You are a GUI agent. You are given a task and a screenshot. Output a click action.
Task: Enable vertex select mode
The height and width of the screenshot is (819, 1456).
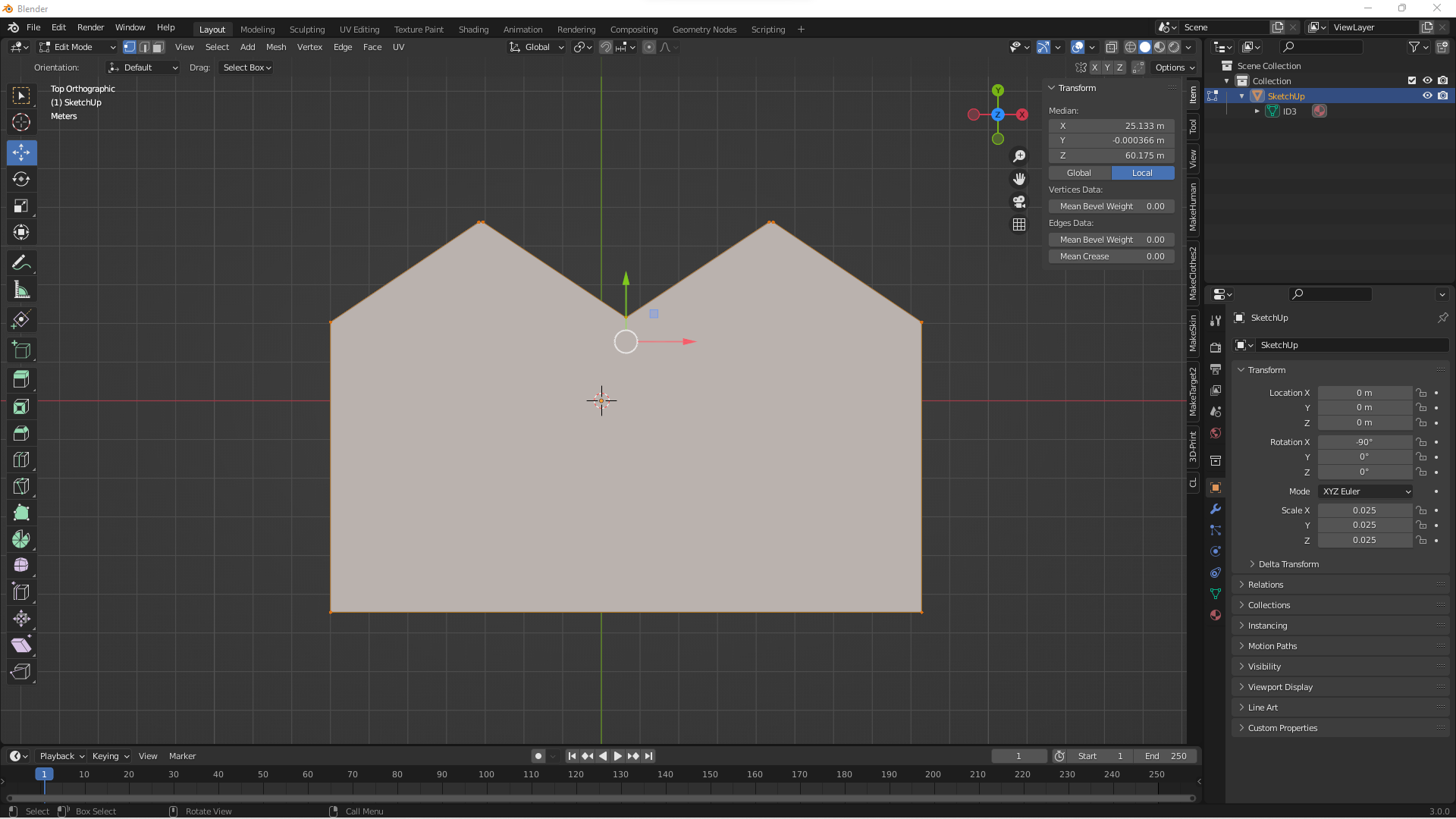(x=130, y=47)
